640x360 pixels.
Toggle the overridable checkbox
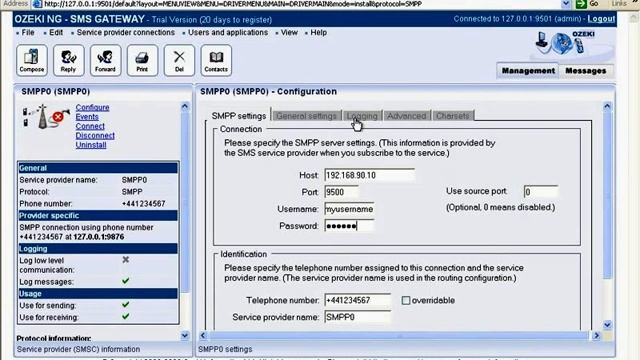(x=406, y=300)
